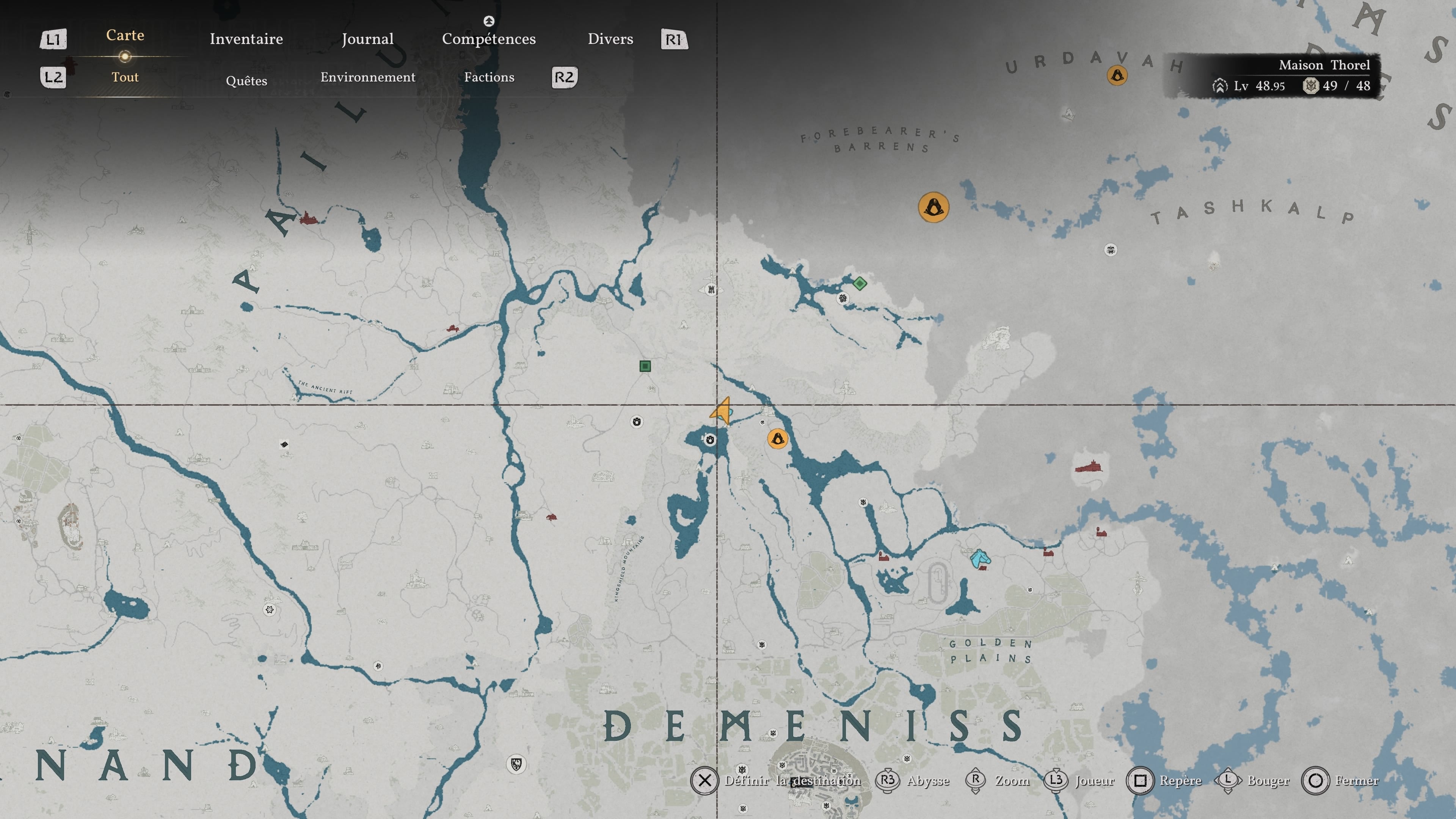Viewport: 1456px width, 819px height.
Task: Click the R stick Zoom icon
Action: click(976, 780)
